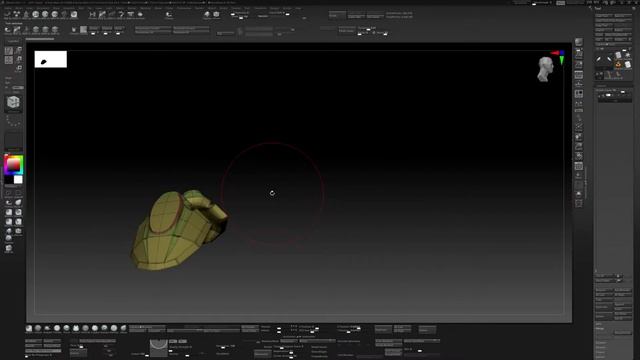This screenshot has height=360, width=640.
Task: Click the red-green-blue XYZ axis indicator
Action: 558,57
